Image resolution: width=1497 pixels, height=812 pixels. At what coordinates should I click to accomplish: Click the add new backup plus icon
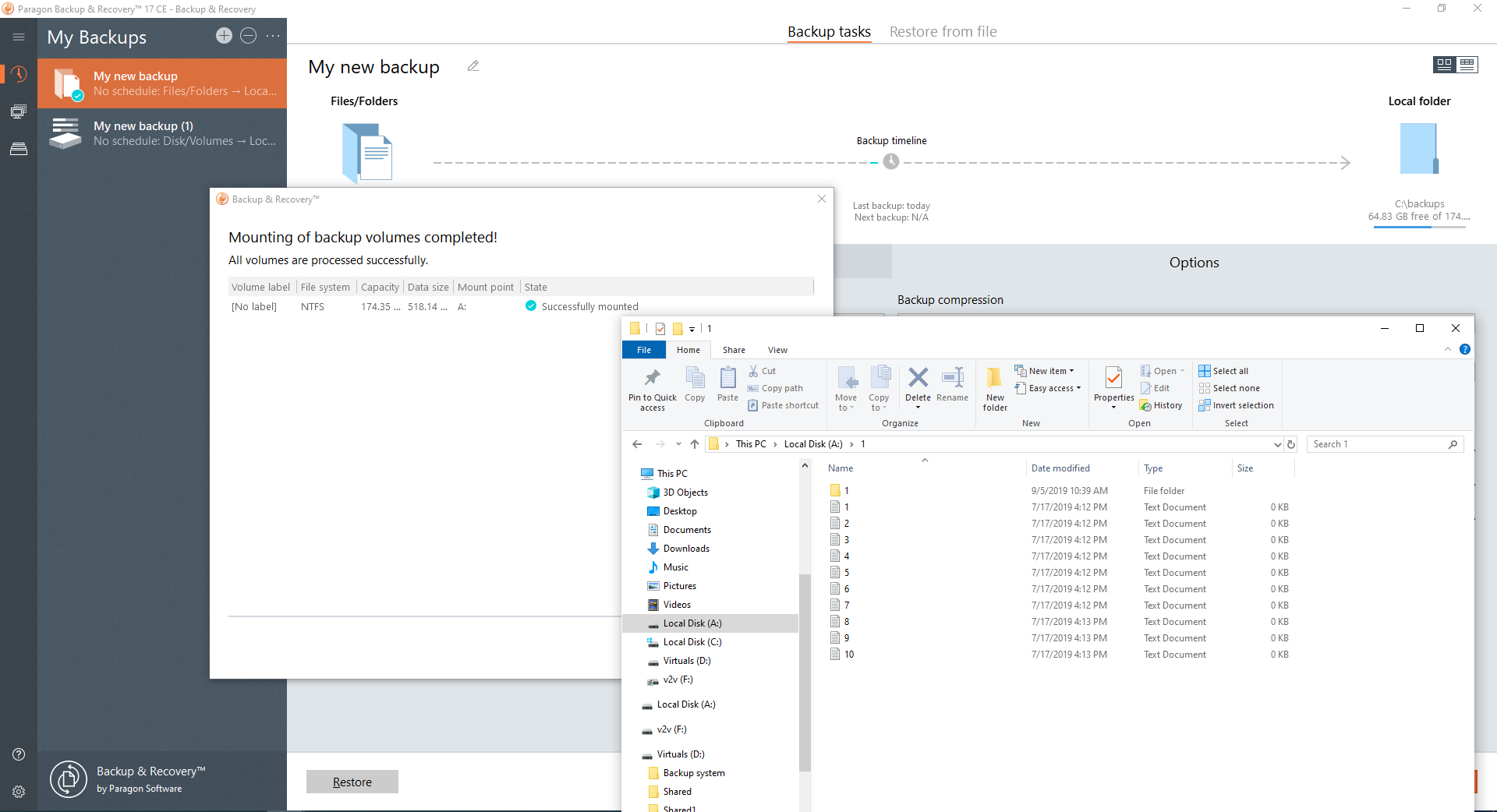[x=224, y=36]
